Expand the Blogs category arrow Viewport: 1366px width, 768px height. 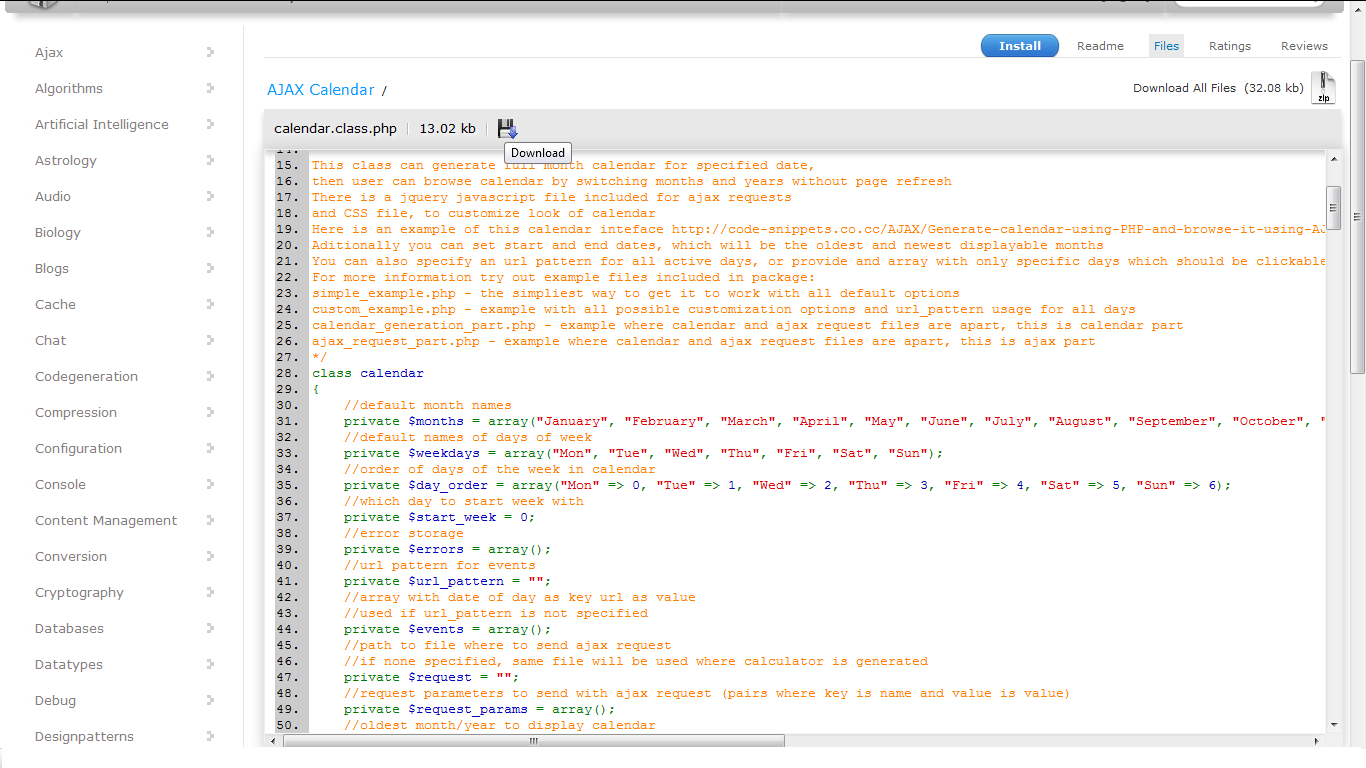pos(210,268)
